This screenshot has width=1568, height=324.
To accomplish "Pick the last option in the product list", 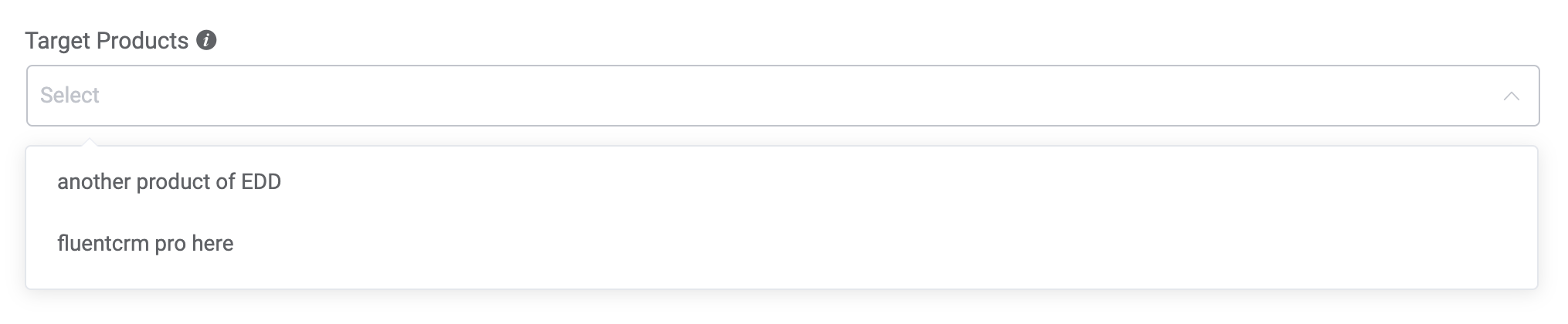I will 145,244.
